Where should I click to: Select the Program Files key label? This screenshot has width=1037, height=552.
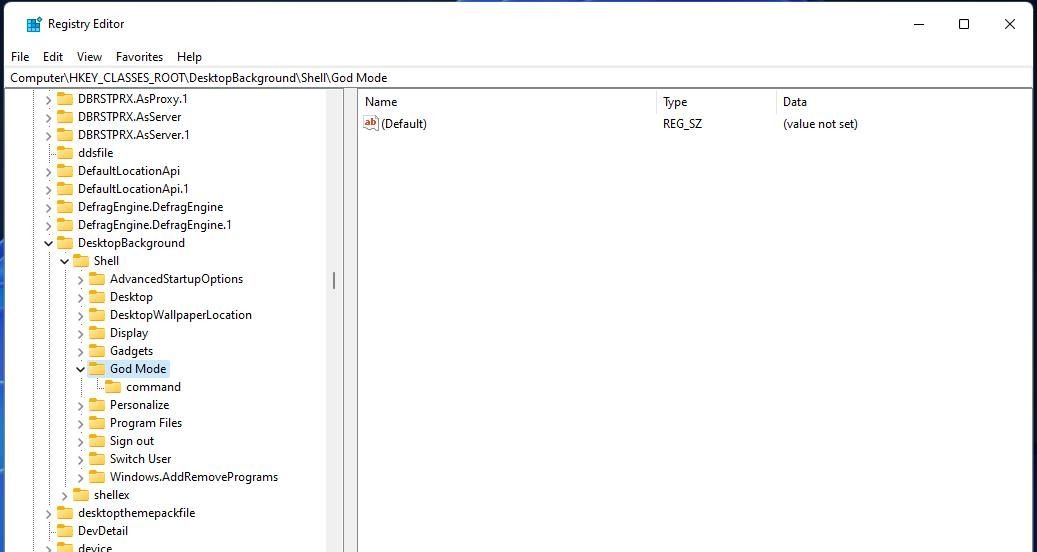tap(145, 422)
